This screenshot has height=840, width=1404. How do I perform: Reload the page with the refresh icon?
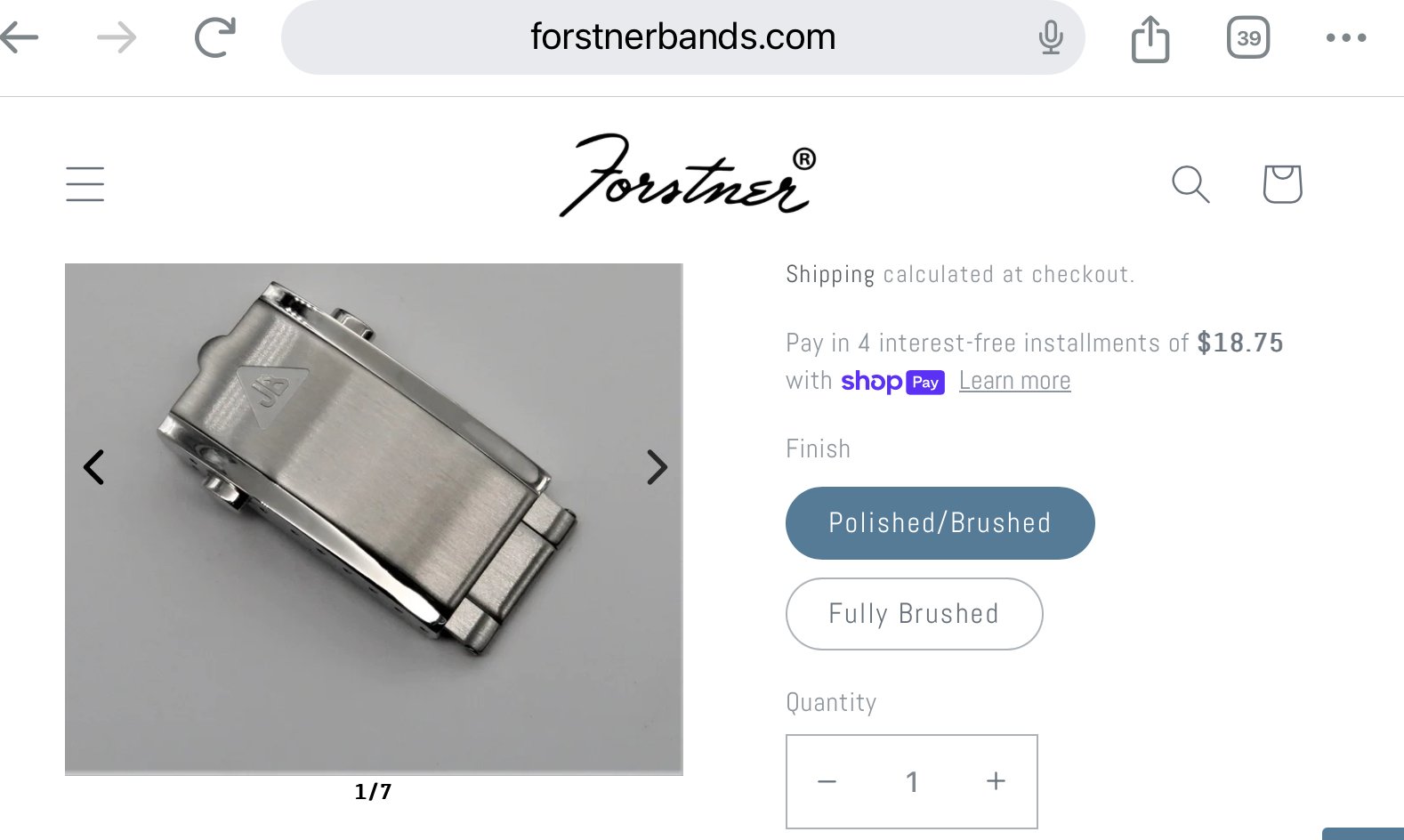(x=215, y=37)
